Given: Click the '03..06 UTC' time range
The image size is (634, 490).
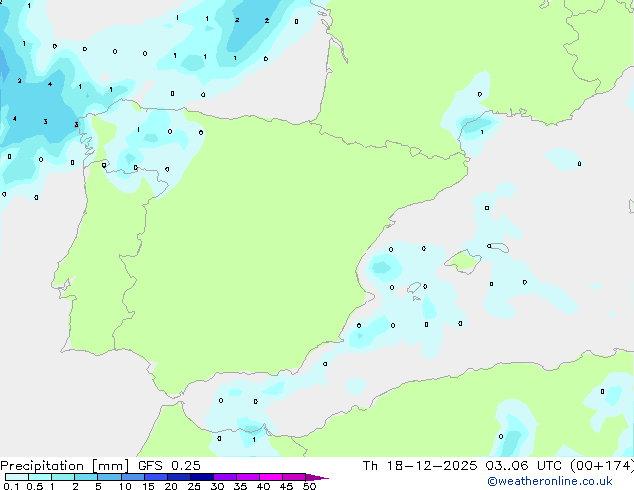Looking at the screenshot, I should click(523, 466).
